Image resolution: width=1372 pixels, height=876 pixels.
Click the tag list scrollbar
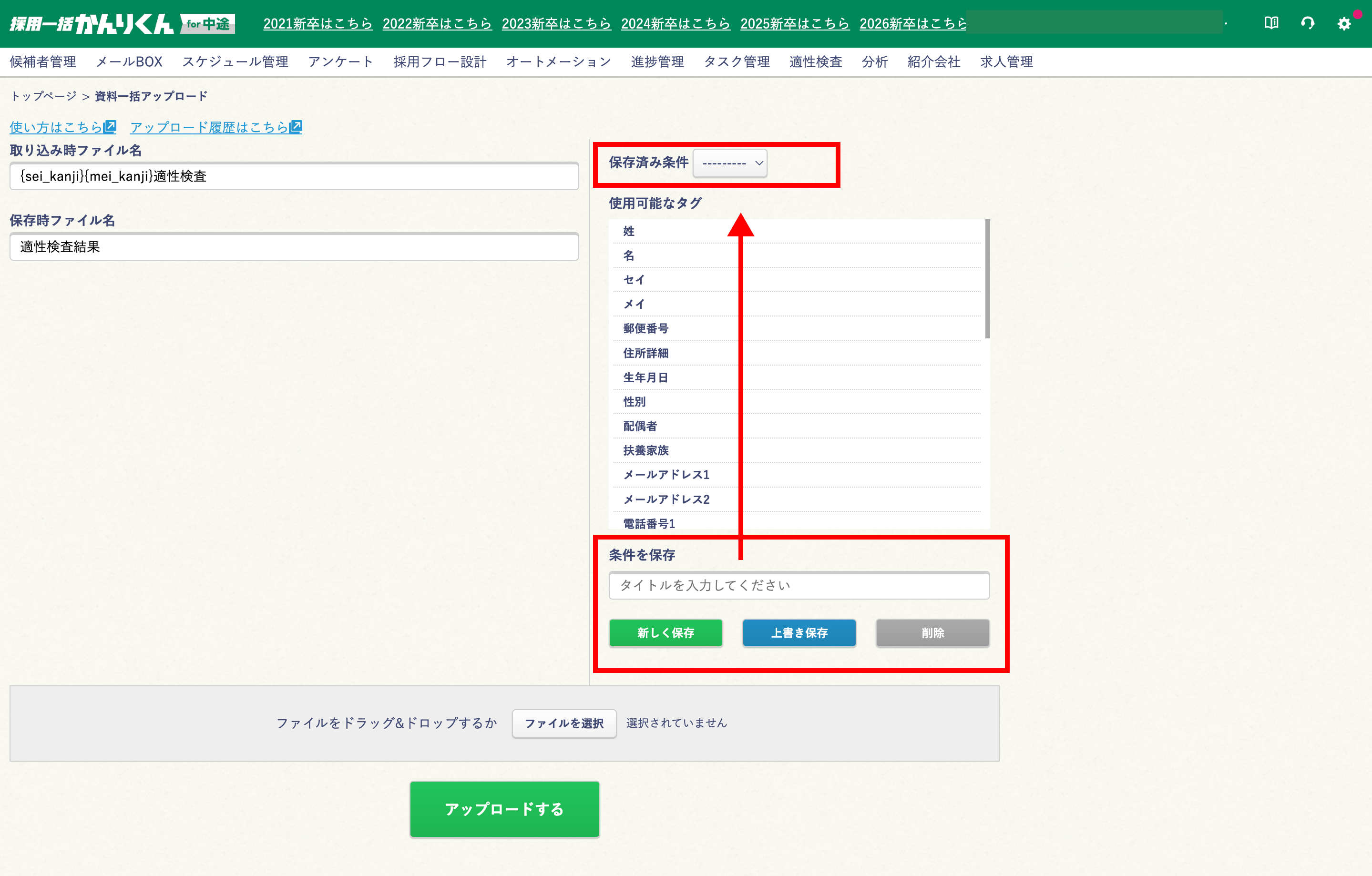[987, 279]
